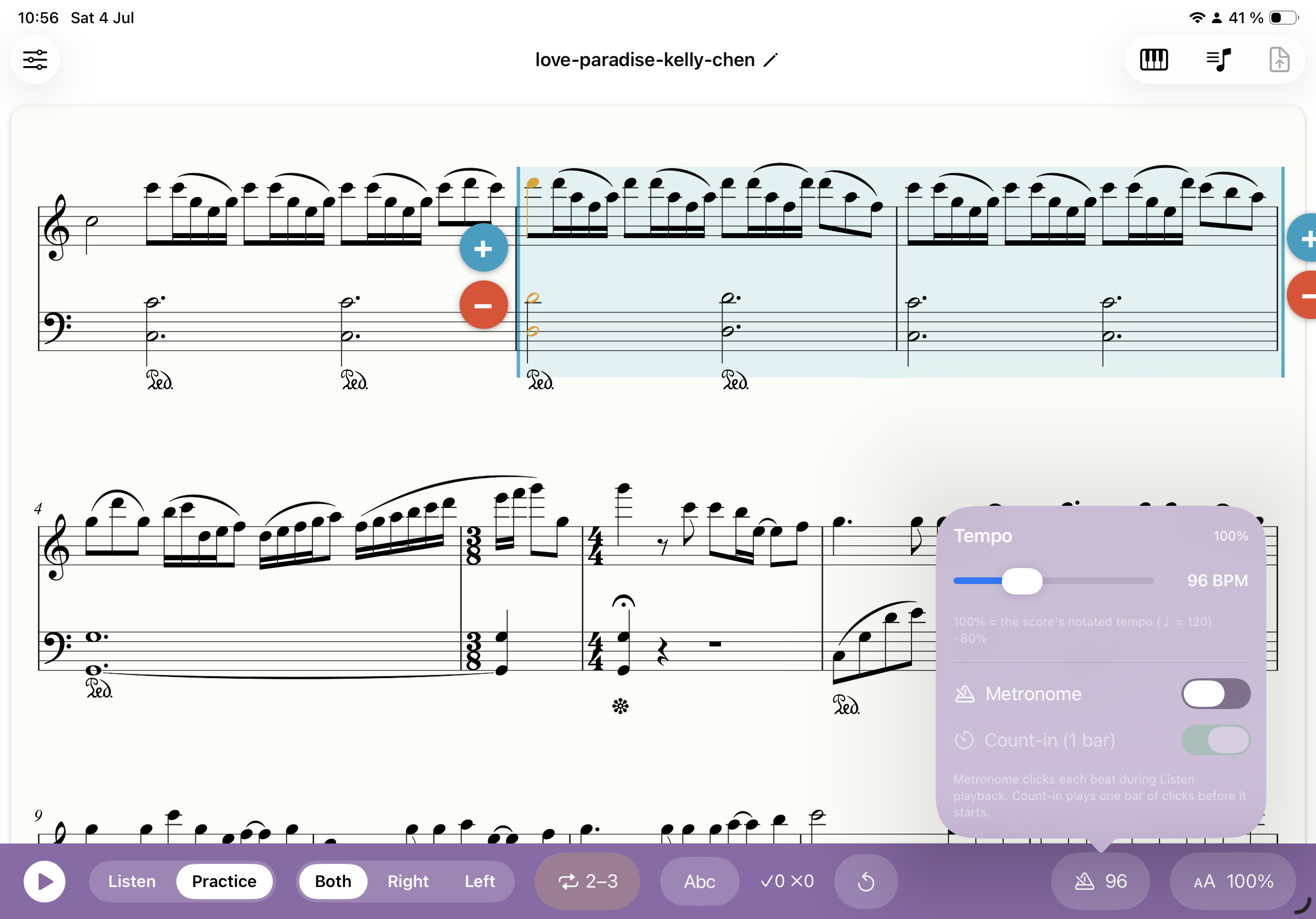The height and width of the screenshot is (919, 1316).
Task: Tap the Tempo heading in popover
Action: pos(983,536)
